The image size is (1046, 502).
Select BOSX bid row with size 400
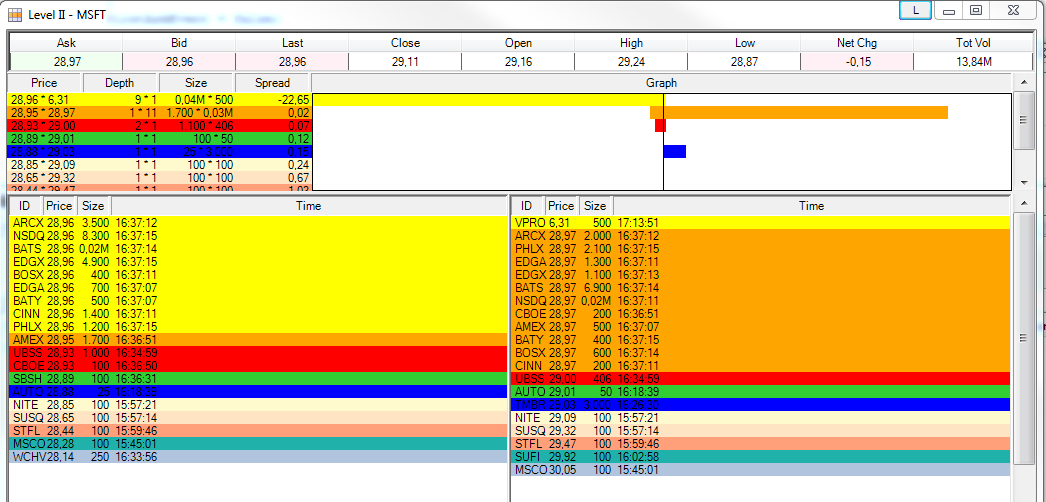[257, 275]
